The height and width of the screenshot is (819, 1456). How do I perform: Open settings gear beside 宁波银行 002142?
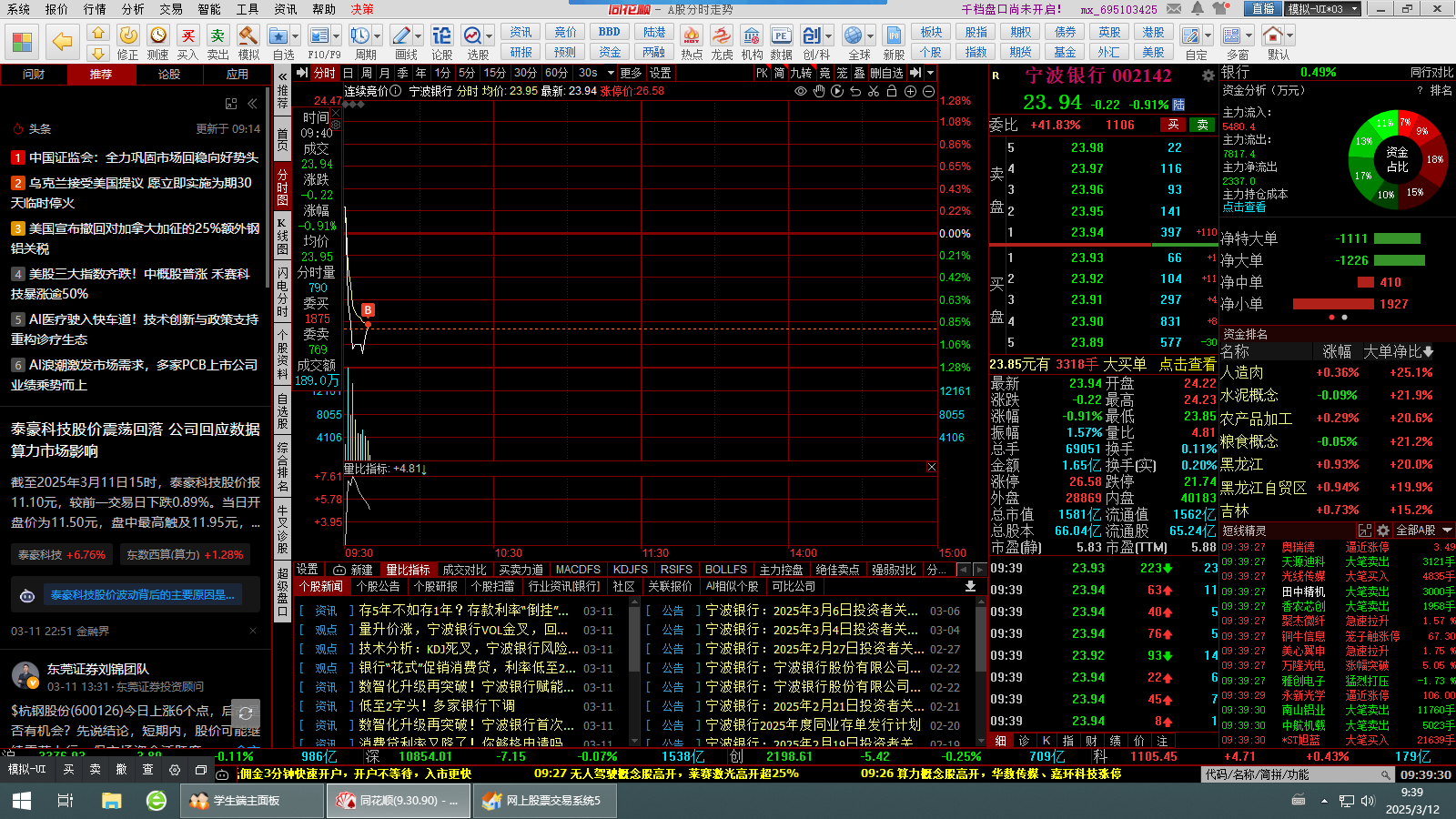[1208, 76]
